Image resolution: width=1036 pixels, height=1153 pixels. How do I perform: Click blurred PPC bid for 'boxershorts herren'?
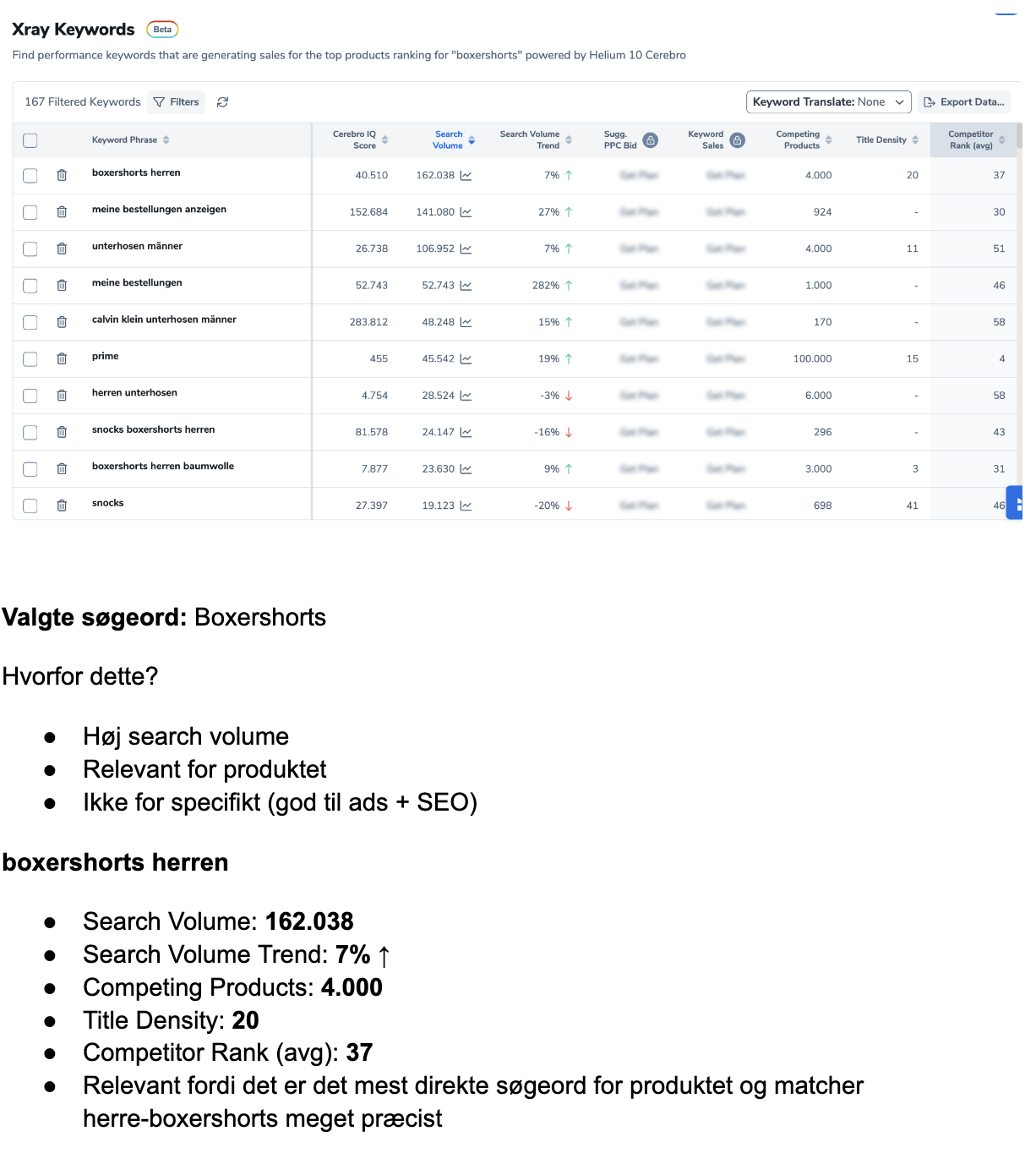[639, 176]
